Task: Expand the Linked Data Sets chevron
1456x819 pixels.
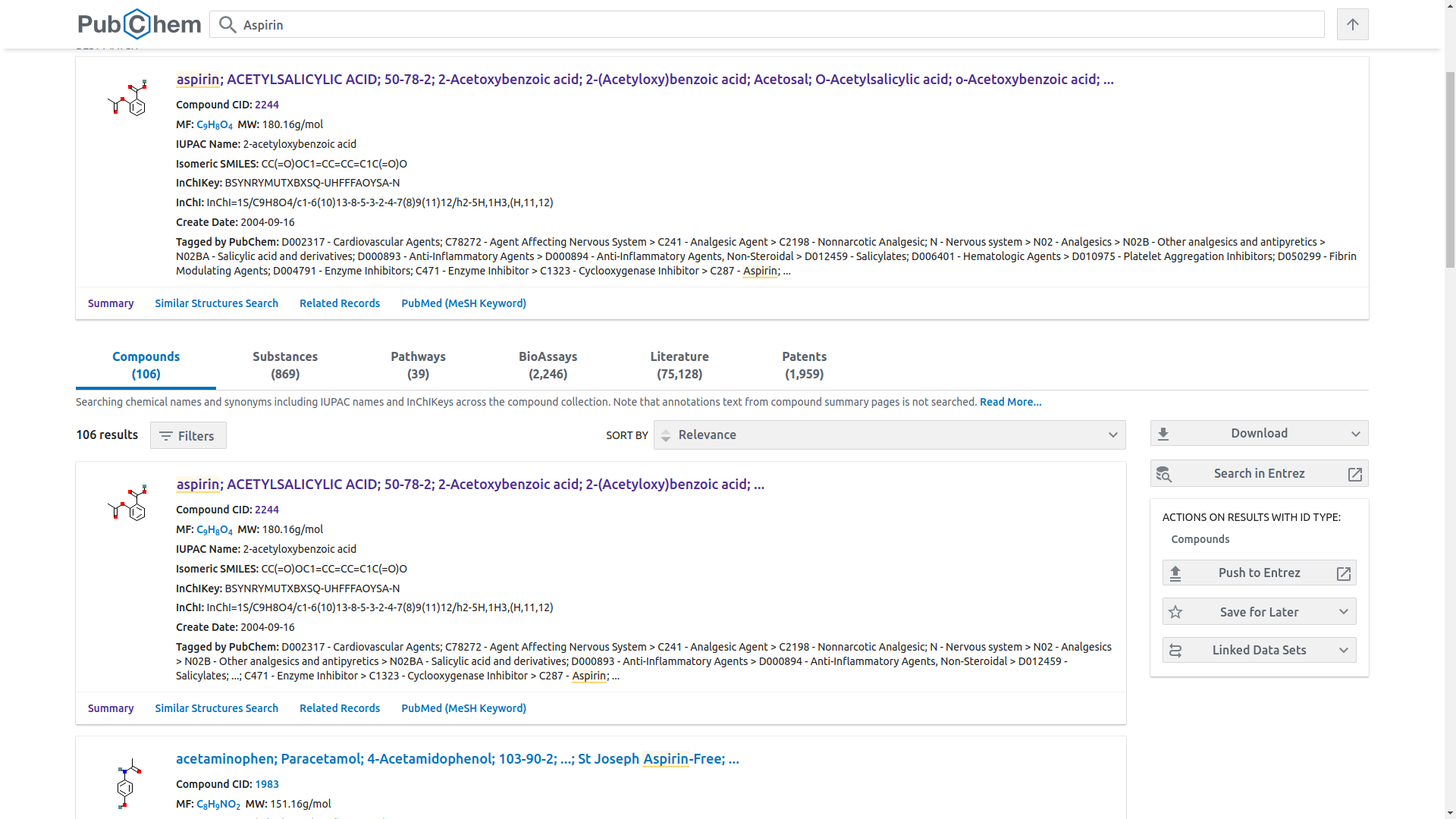Action: pos(1344,650)
